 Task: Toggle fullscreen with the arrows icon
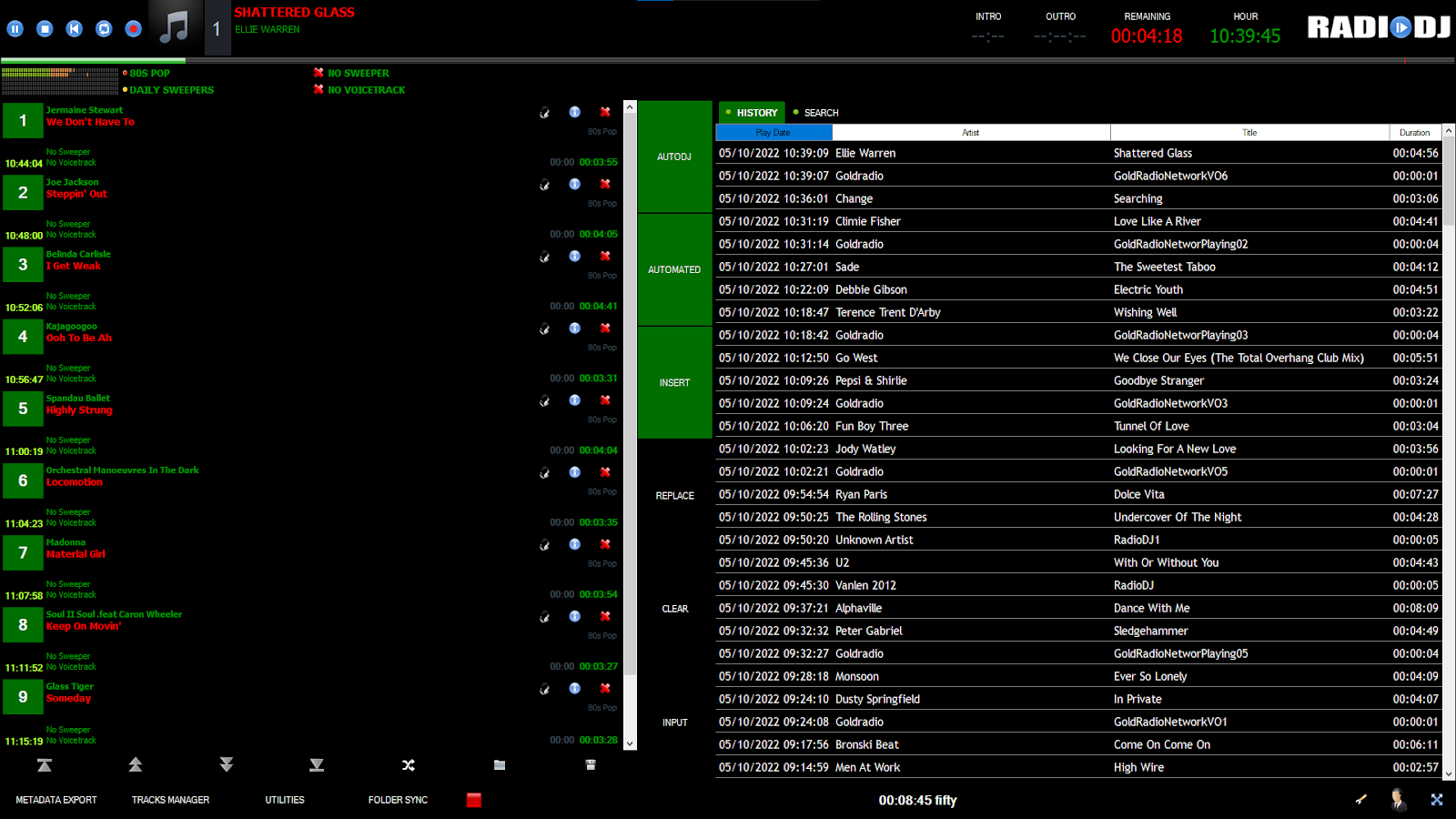click(1437, 800)
